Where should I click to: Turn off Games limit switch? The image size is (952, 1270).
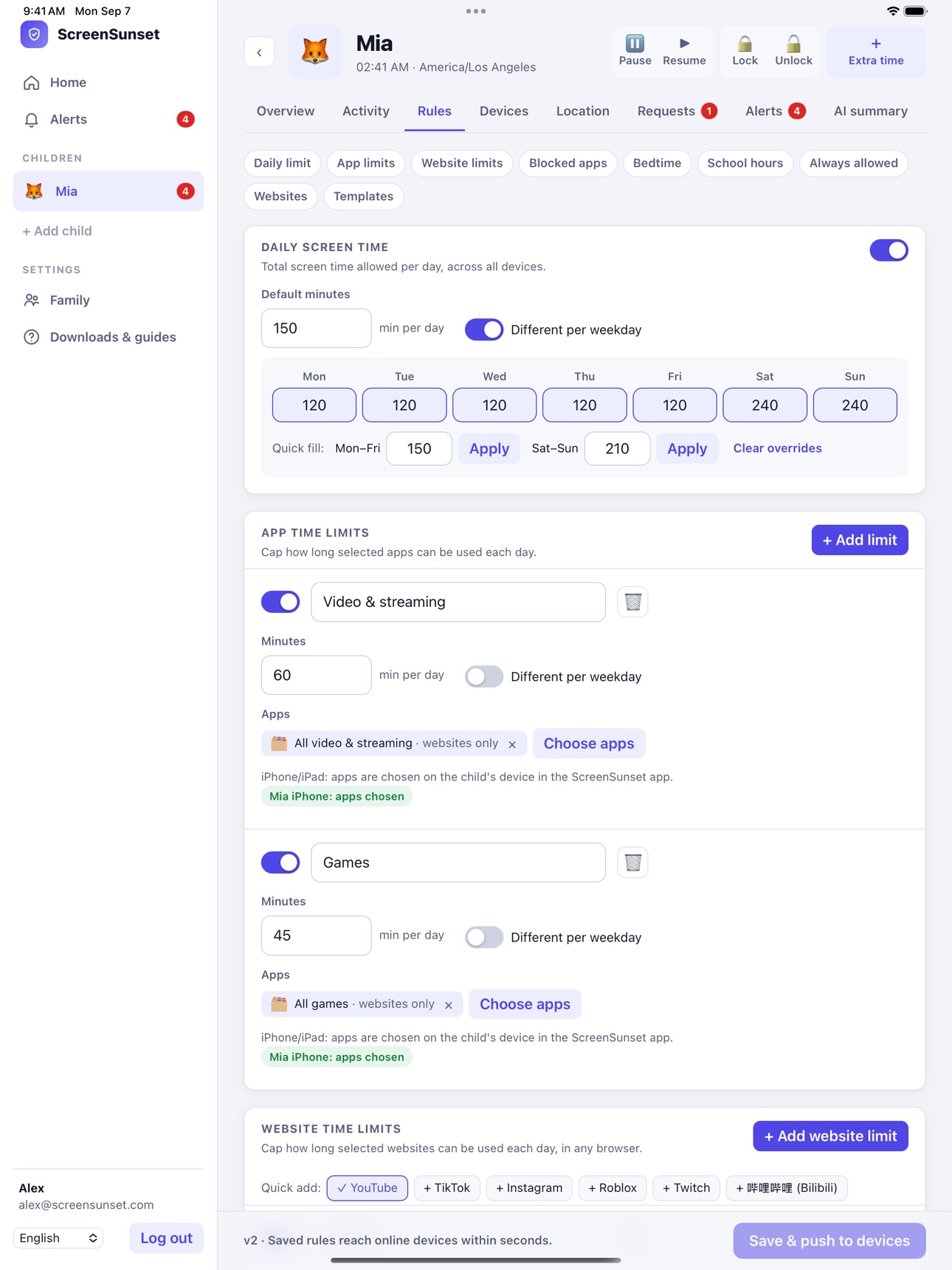(x=280, y=862)
